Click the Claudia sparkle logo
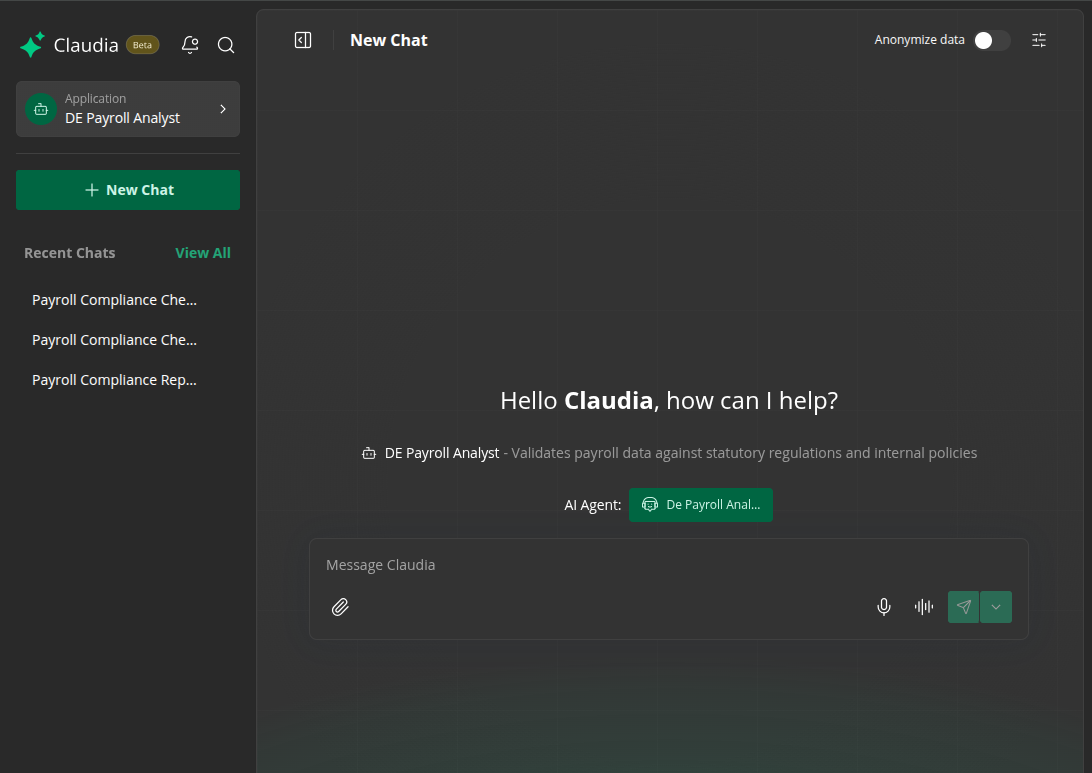Screen dimensions: 1092x773 coord(32,45)
